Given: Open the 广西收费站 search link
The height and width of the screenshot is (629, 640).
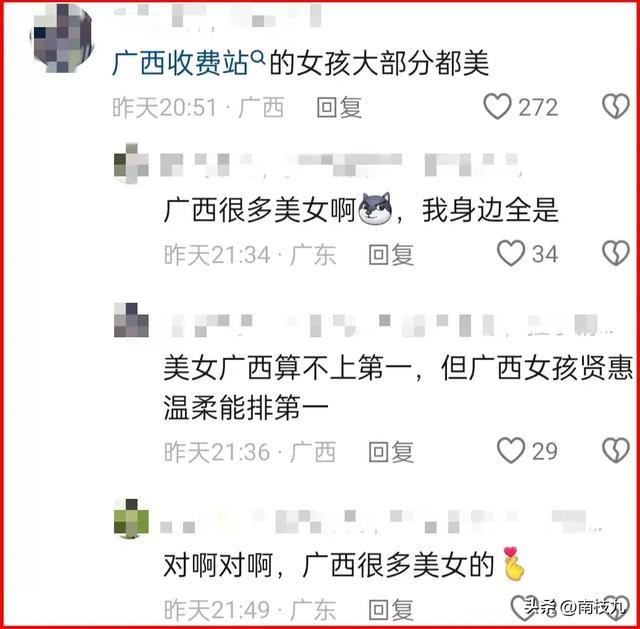Looking at the screenshot, I should tap(180, 63).
